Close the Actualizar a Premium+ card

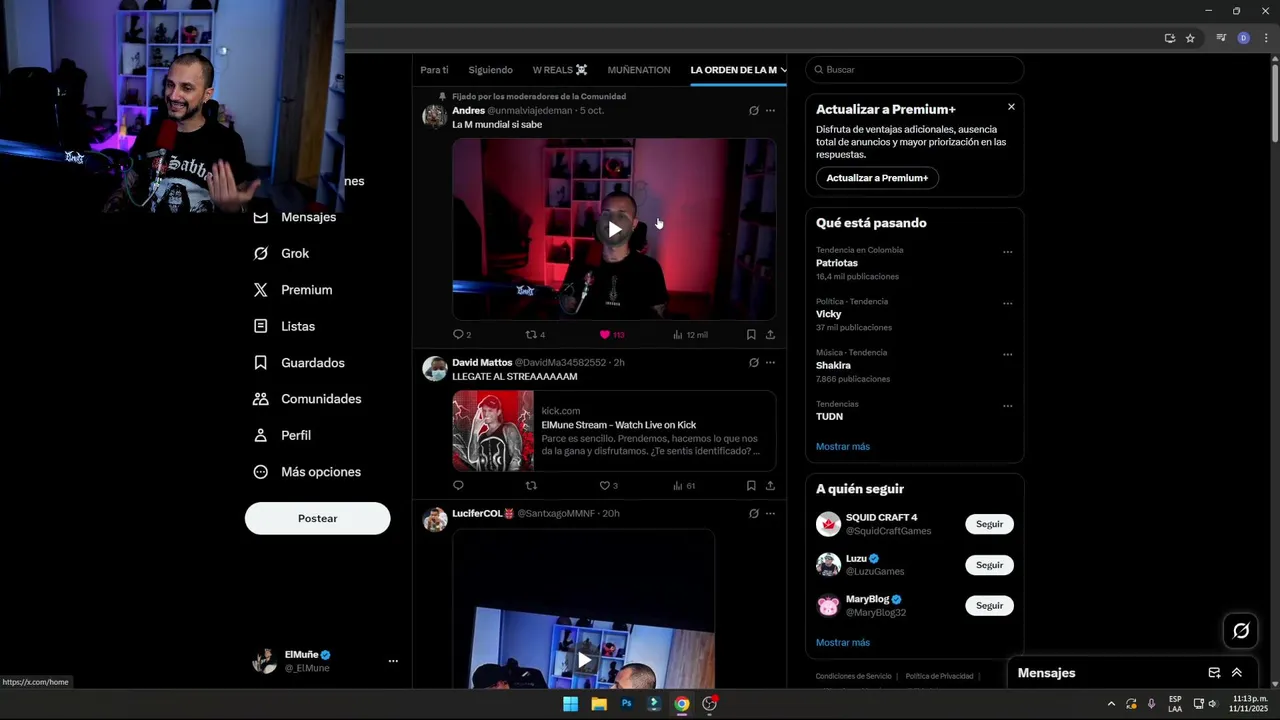click(1011, 107)
